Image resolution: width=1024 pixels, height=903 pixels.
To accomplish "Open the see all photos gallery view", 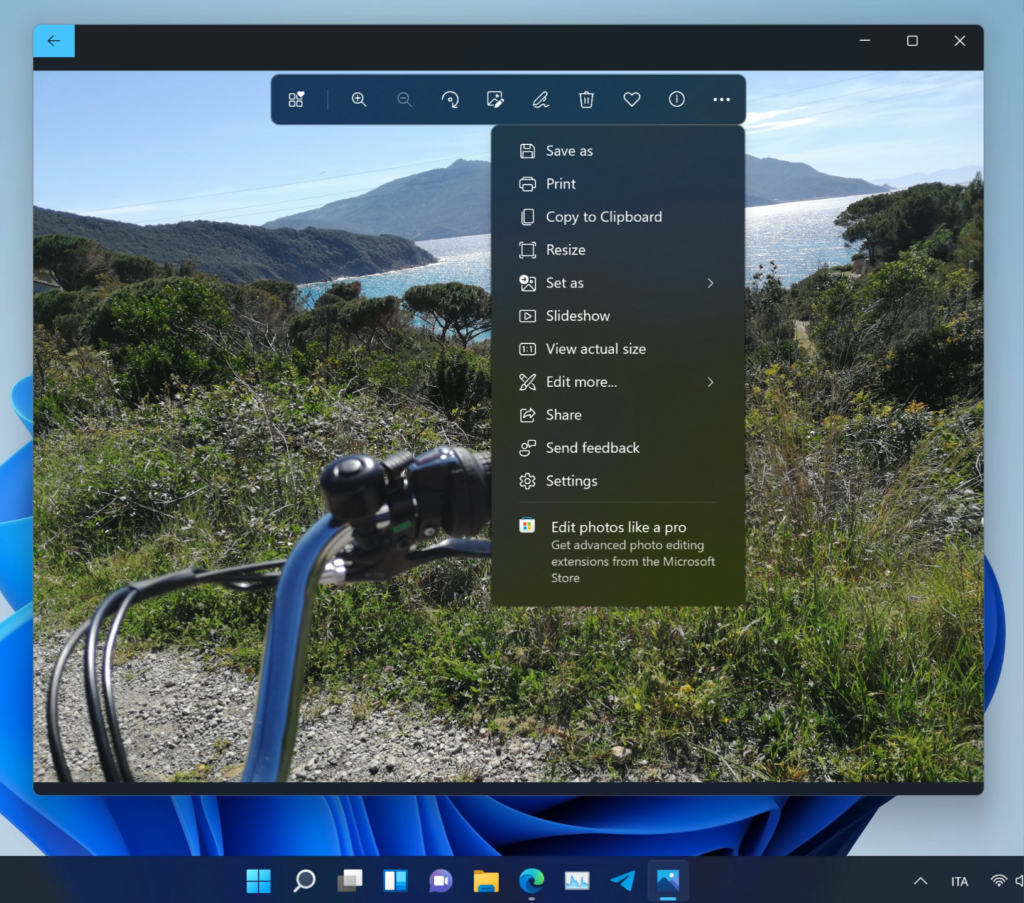I will 296,99.
